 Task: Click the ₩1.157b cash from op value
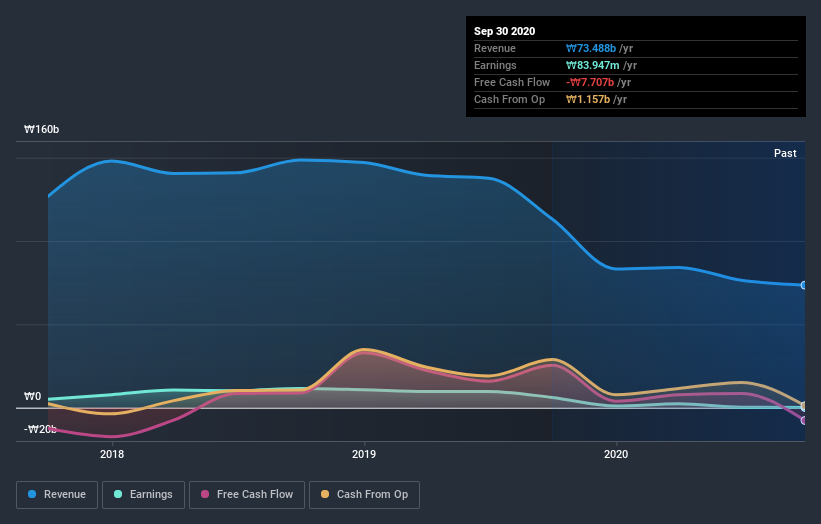click(x=588, y=99)
